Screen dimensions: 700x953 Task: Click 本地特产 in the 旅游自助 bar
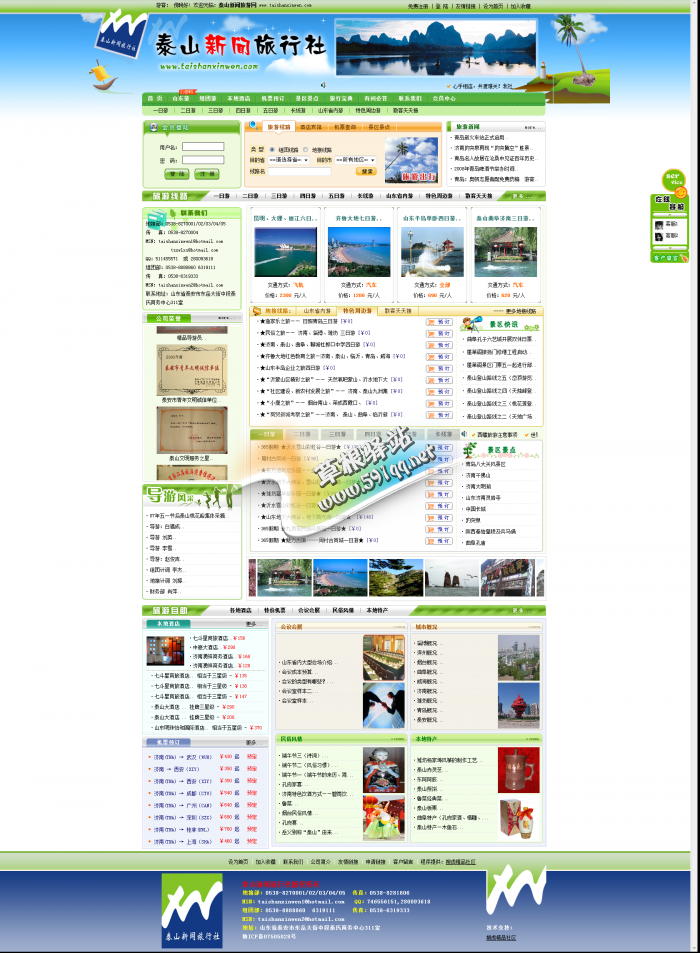click(x=377, y=610)
